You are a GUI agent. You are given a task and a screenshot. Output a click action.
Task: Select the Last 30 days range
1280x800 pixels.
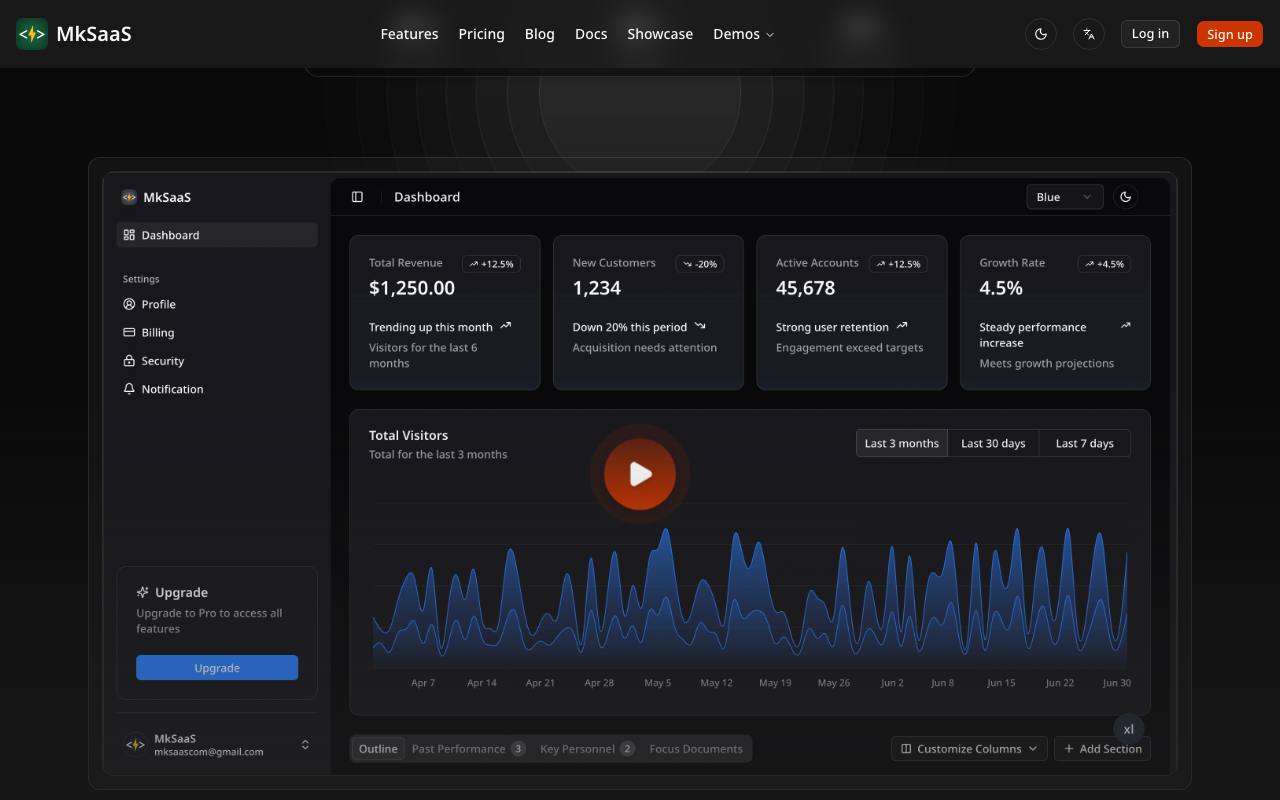pyautogui.click(x=993, y=443)
